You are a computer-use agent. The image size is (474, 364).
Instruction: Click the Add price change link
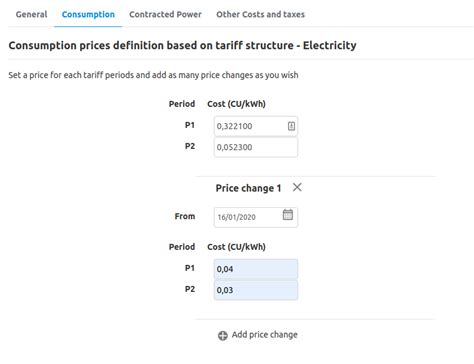point(264,335)
